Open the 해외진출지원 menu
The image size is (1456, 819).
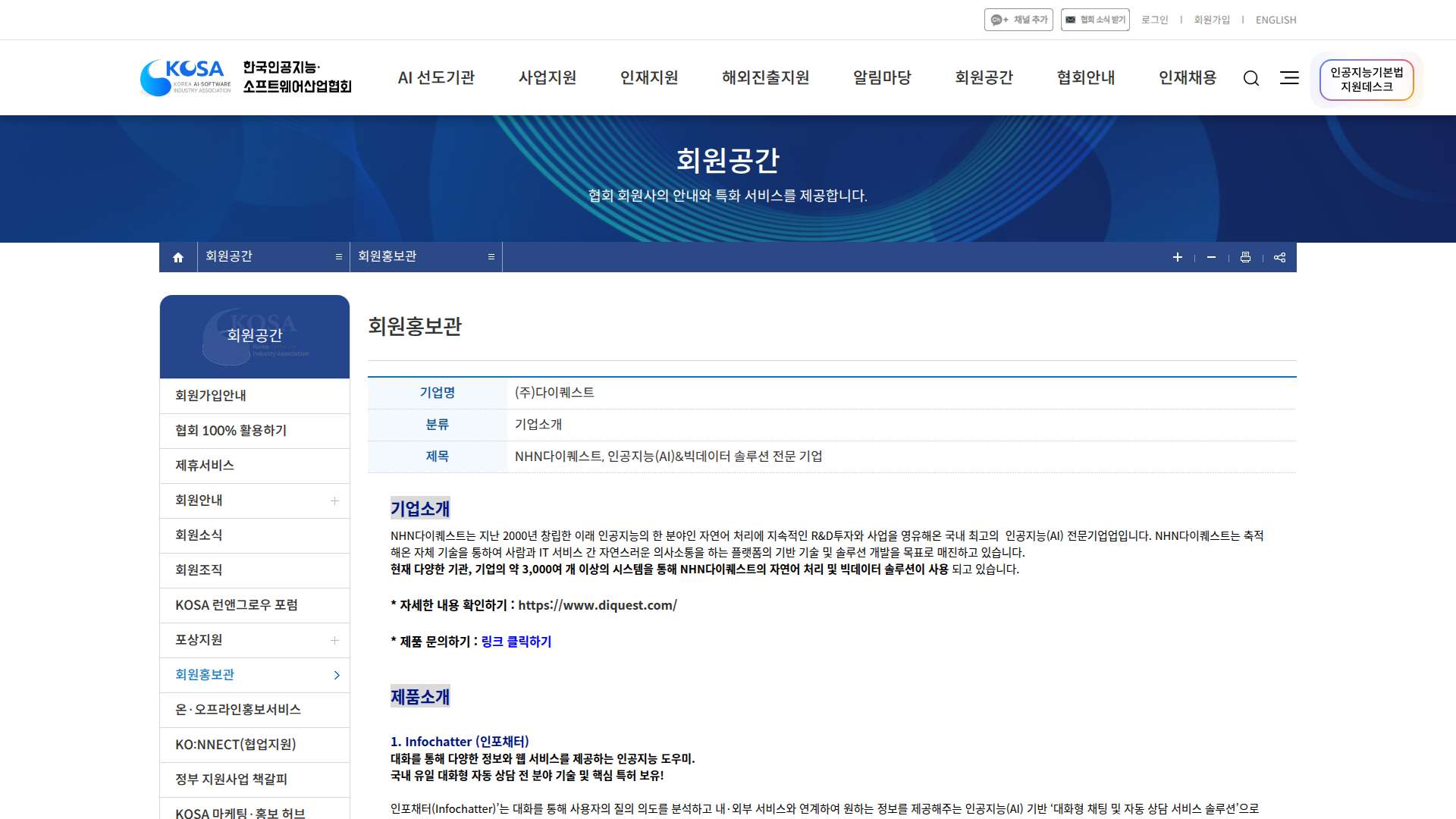coord(766,77)
